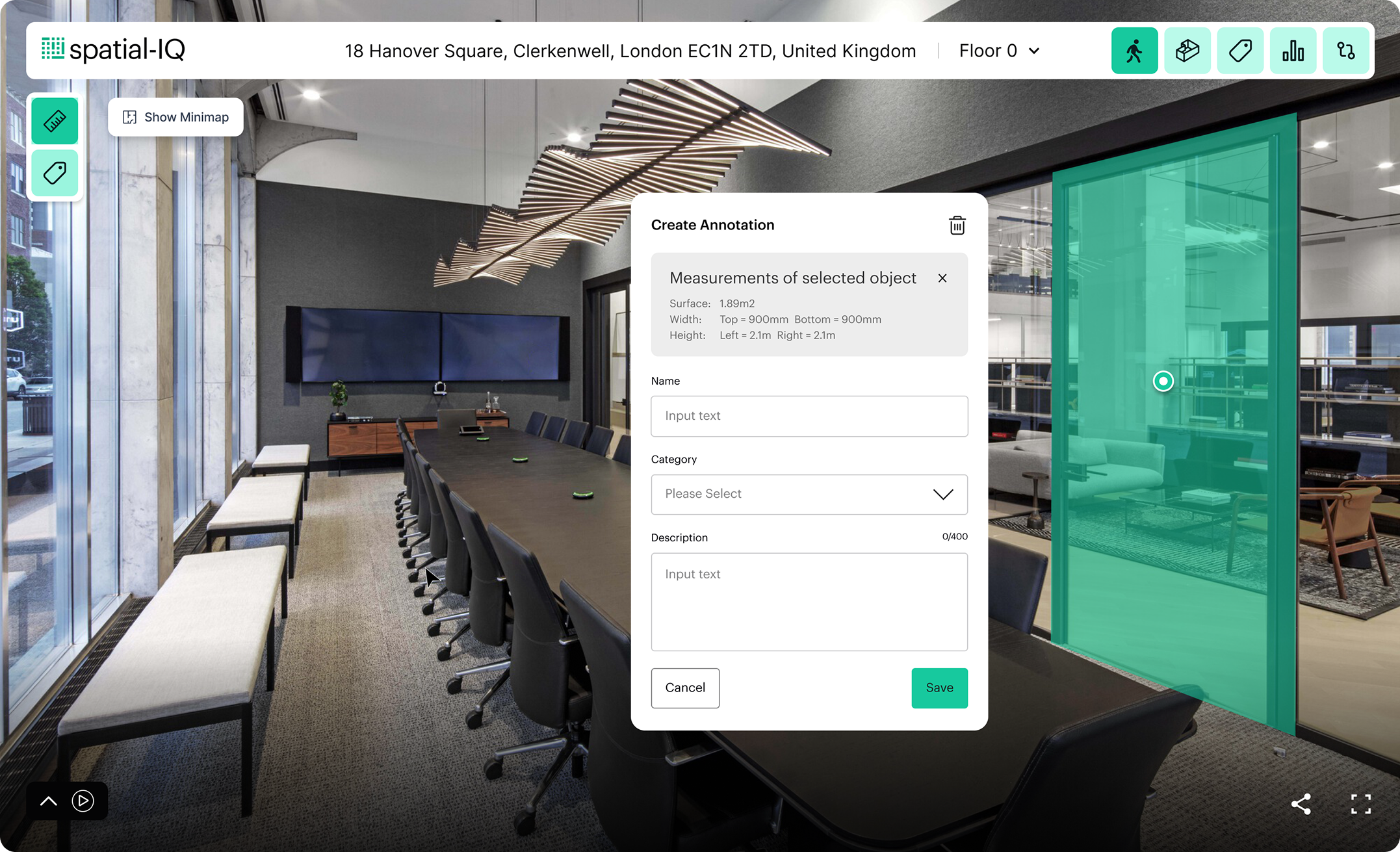The image size is (1400, 852).
Task: Click the share icon
Action: [1301, 804]
